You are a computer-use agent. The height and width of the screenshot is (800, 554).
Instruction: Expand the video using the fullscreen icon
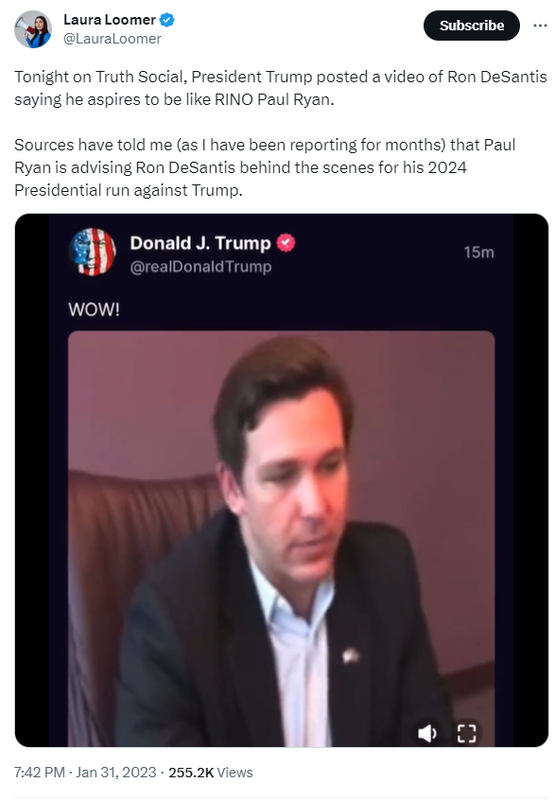pyautogui.click(x=466, y=733)
